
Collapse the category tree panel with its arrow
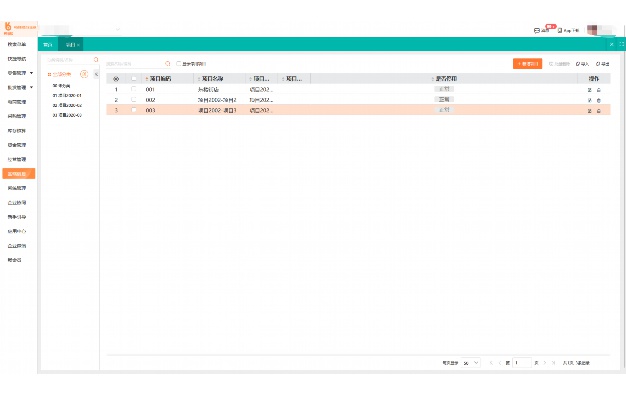pos(96,74)
